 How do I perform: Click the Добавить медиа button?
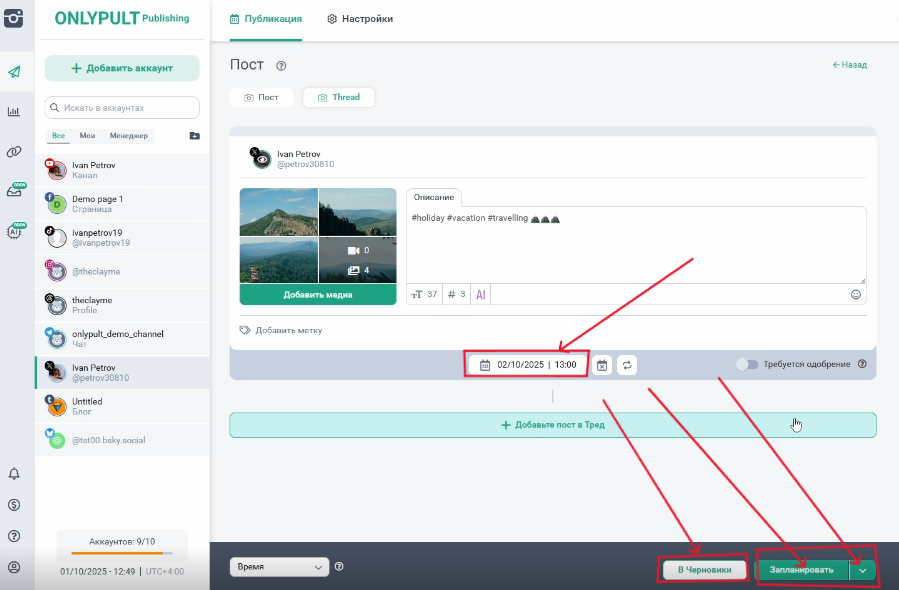tap(318, 295)
